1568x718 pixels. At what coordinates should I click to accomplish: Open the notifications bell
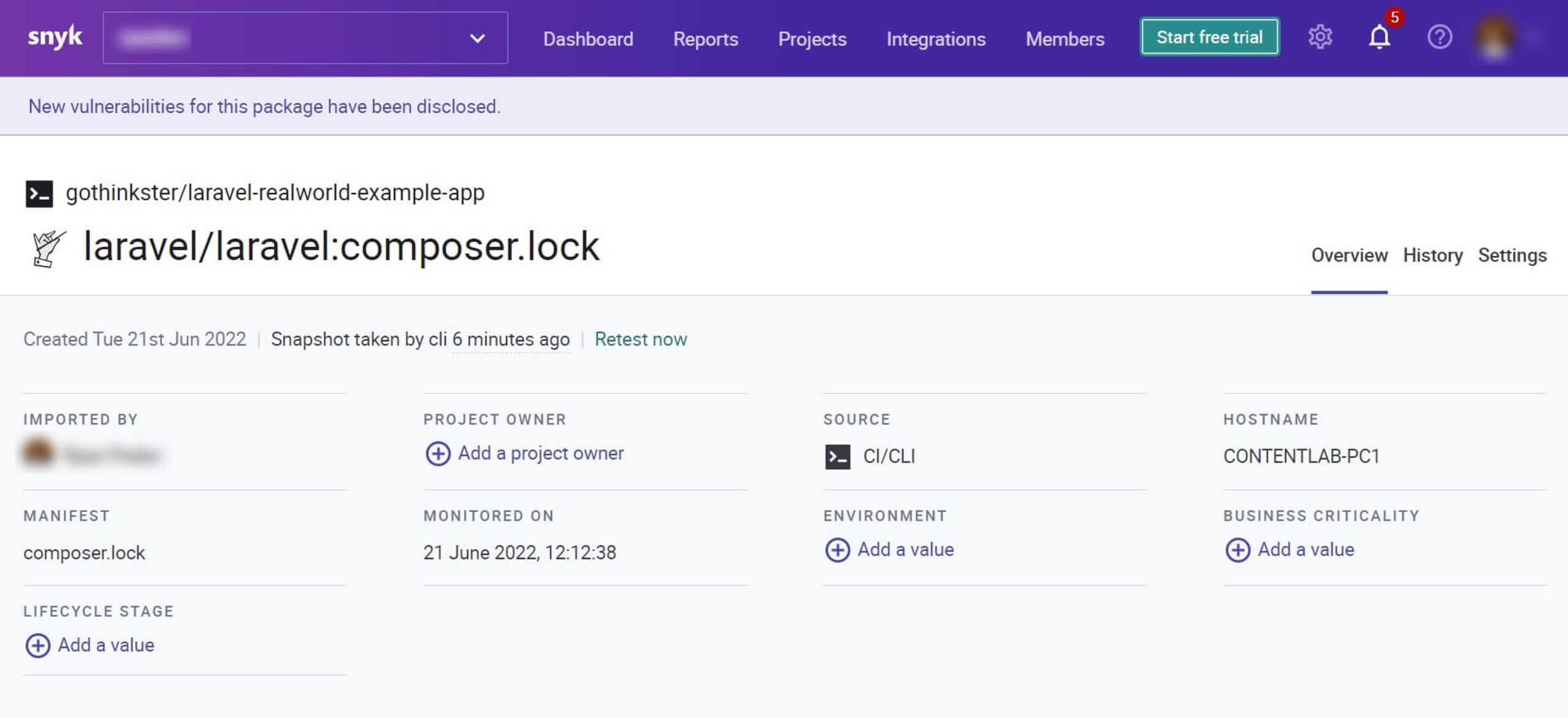(1379, 37)
